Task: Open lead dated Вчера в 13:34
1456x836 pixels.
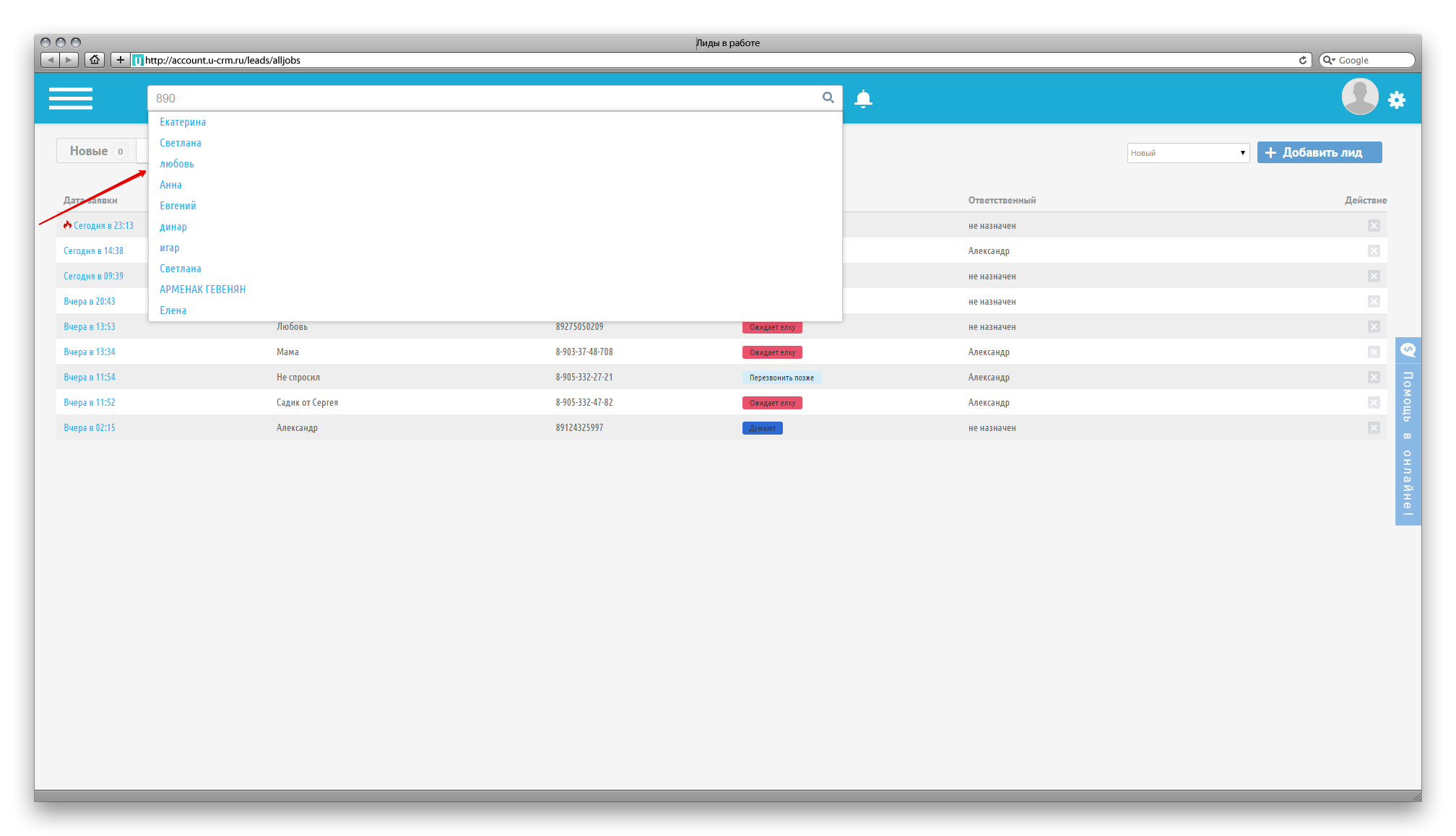Action: click(90, 352)
